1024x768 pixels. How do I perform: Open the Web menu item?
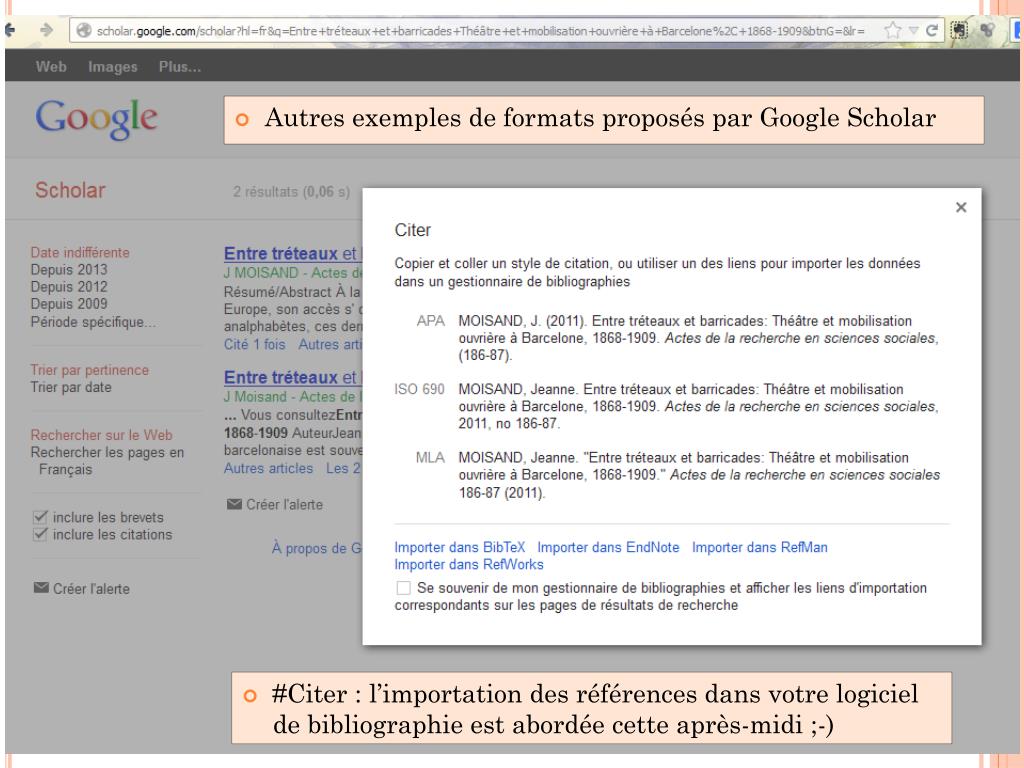[x=51, y=67]
